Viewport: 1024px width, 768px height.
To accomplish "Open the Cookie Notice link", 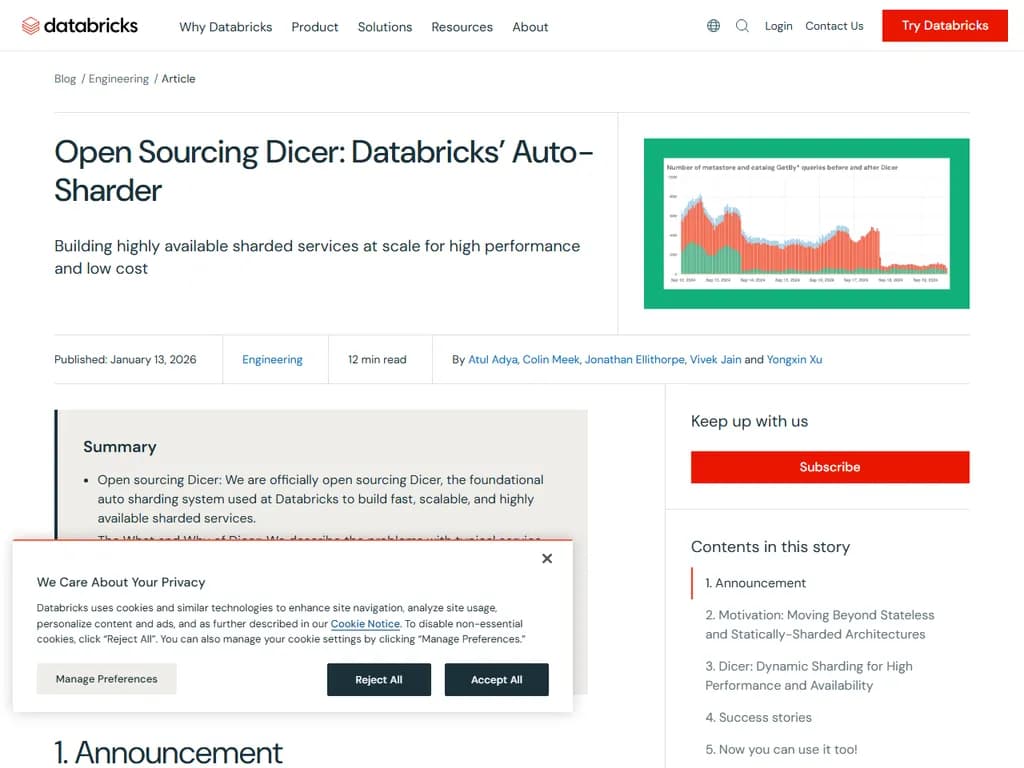I will (x=365, y=623).
